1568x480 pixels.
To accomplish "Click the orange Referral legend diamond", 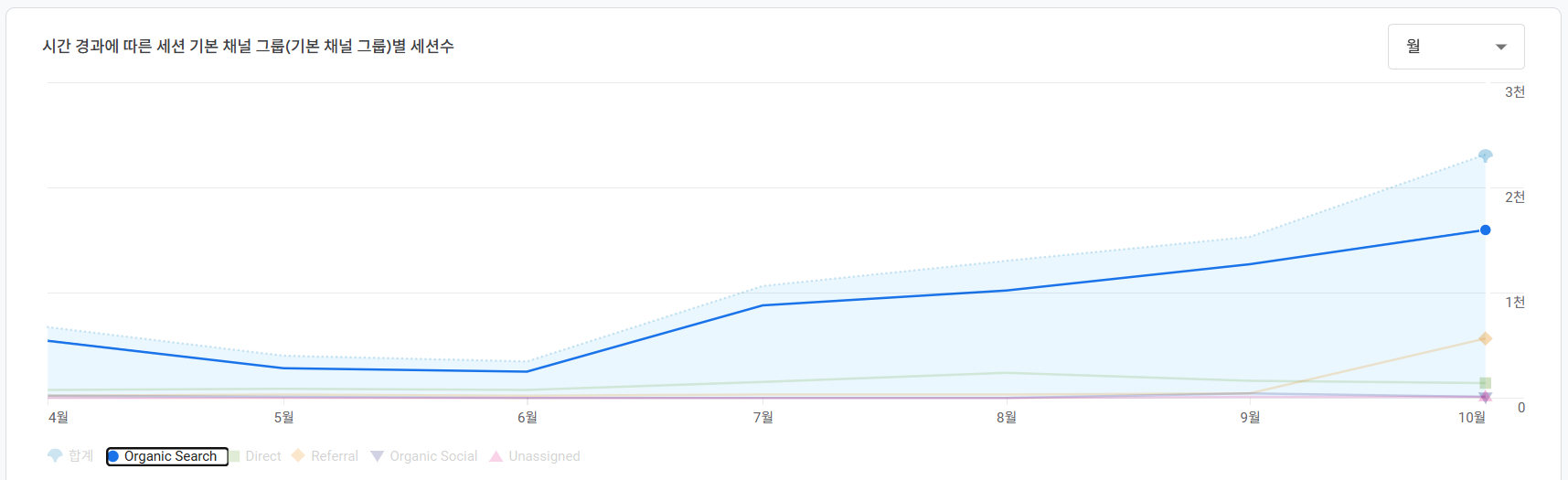I will (x=298, y=455).
